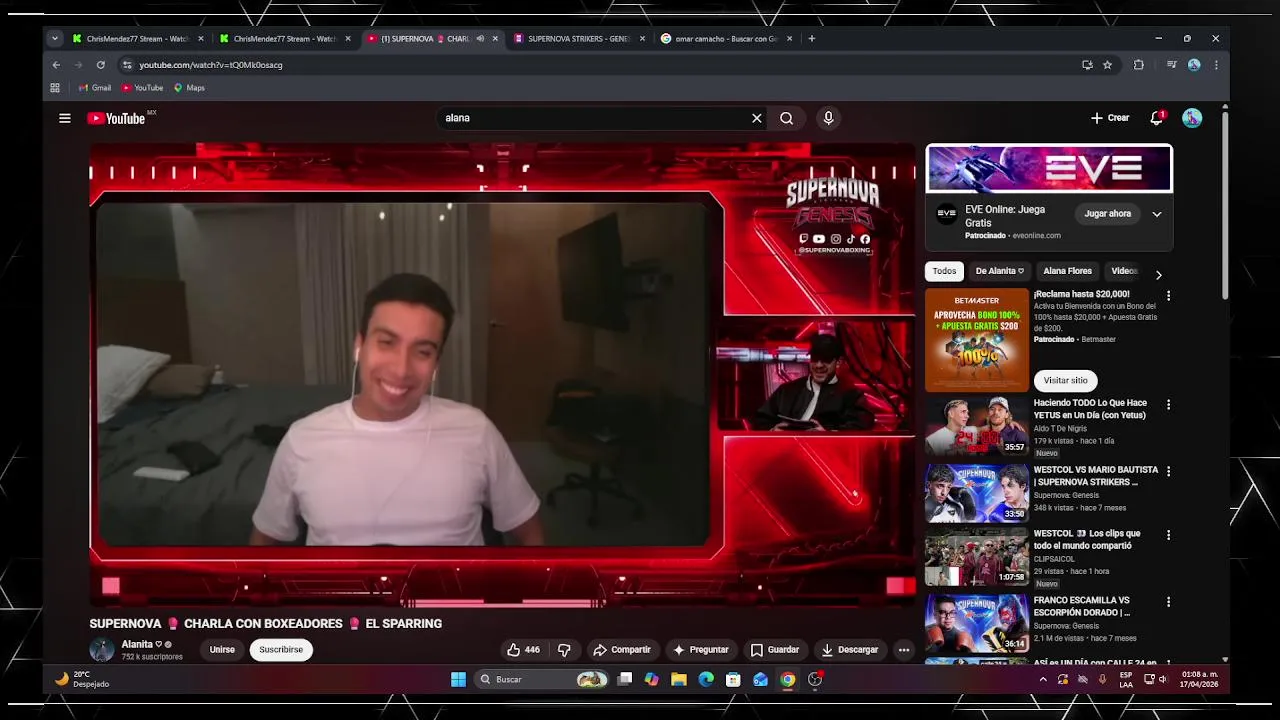Open options menu for Betmaster ad

tap(1168, 296)
